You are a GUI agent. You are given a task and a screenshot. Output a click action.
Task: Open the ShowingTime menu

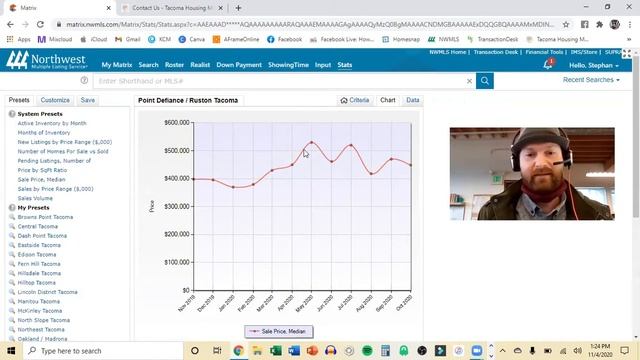[288, 65]
